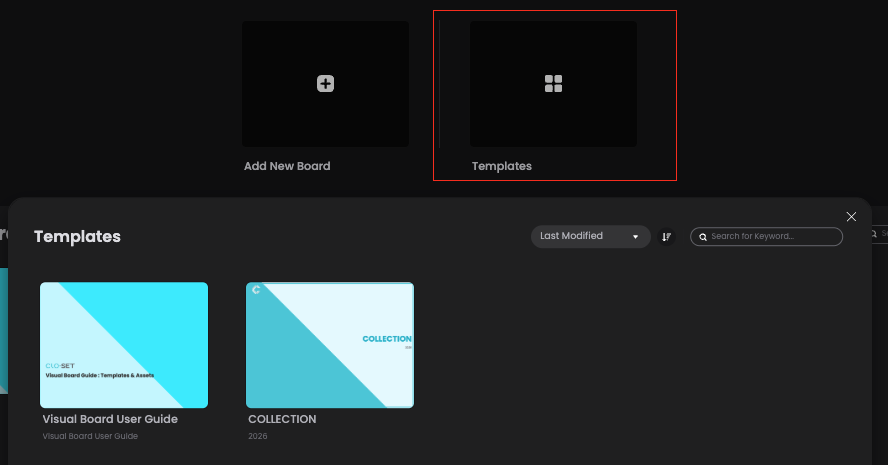Click the partially hidden thumbnail at left edge

[3, 331]
